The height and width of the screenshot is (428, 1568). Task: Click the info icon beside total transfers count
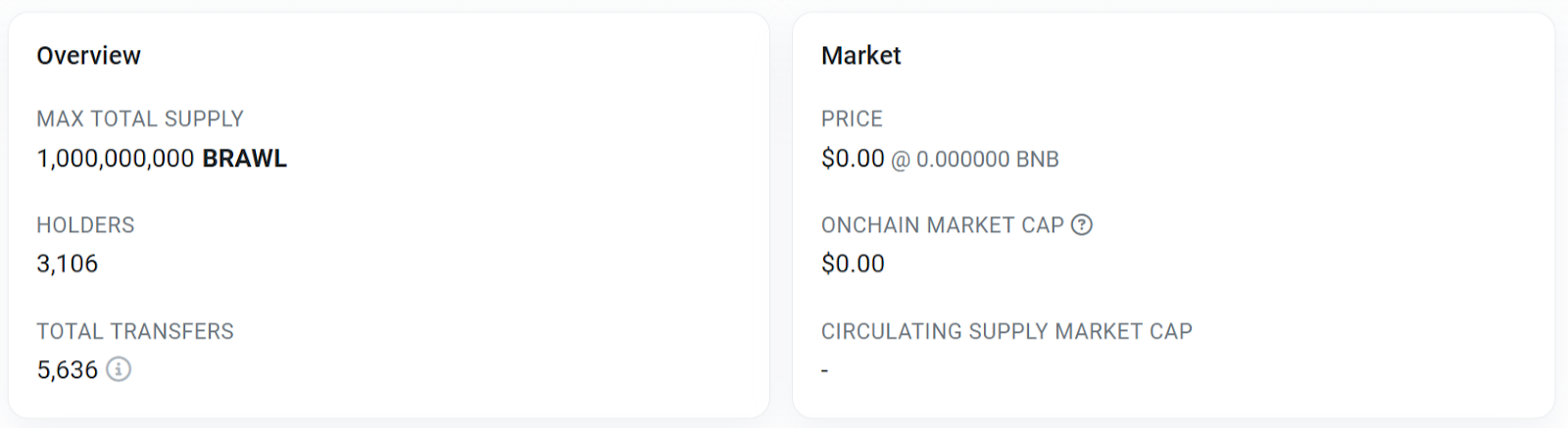point(119,369)
